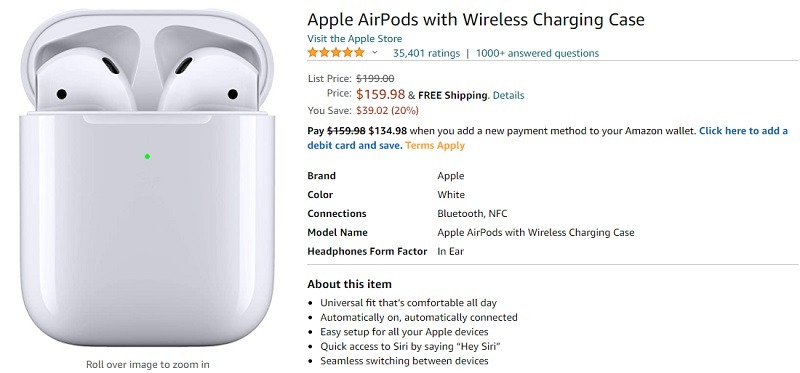800x373 pixels.
Task: Click the right AirPod earbud in image
Action: [x=208, y=82]
